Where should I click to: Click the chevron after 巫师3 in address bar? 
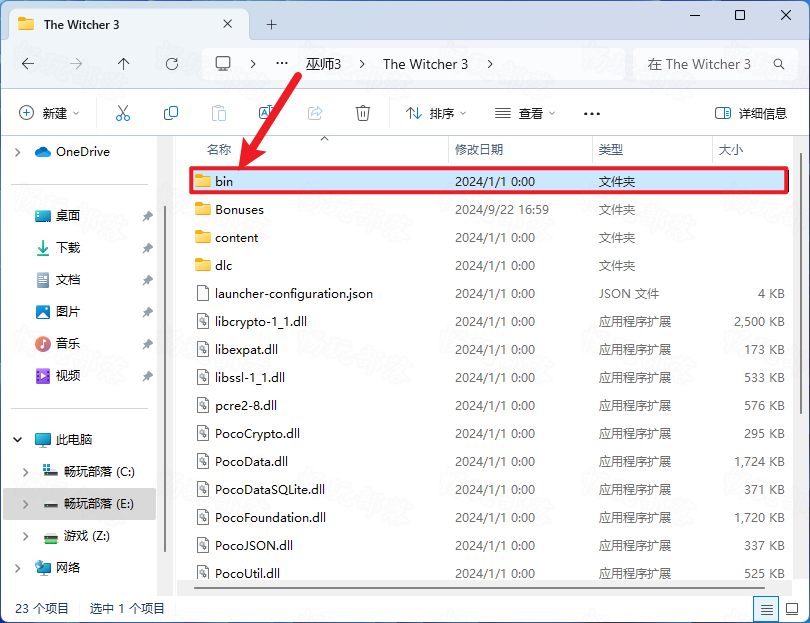pyautogui.click(x=362, y=64)
